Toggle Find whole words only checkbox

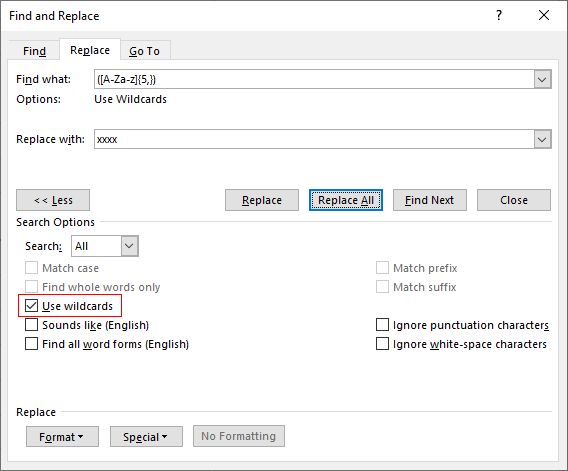(x=32, y=287)
